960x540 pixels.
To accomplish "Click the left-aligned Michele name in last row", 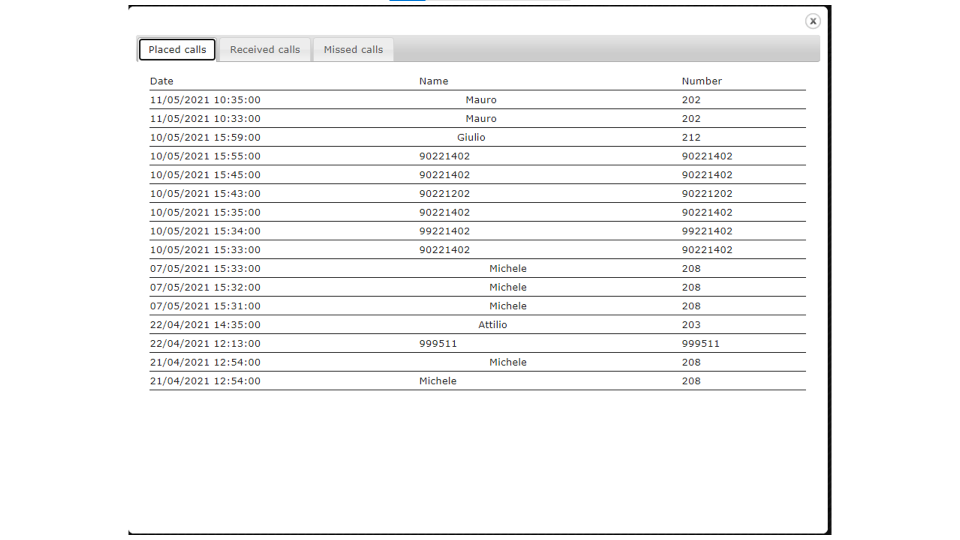I will tap(438, 381).
